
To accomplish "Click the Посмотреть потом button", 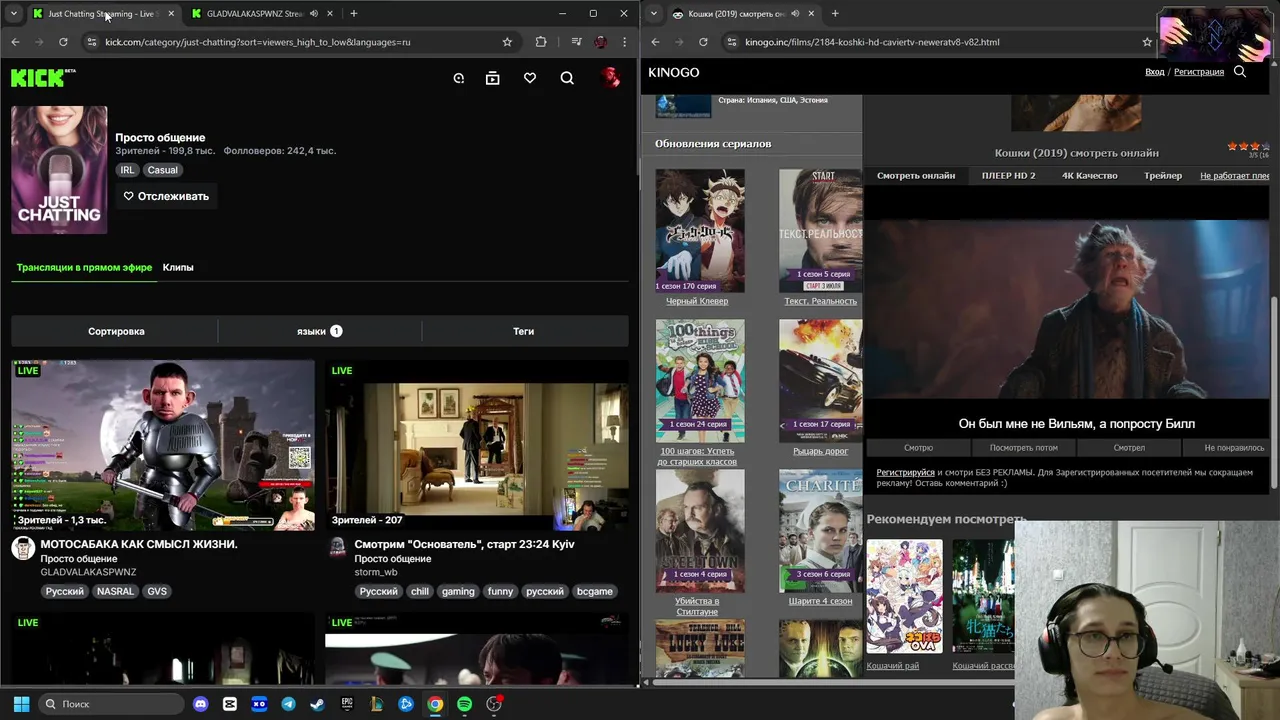I will (1023, 448).
